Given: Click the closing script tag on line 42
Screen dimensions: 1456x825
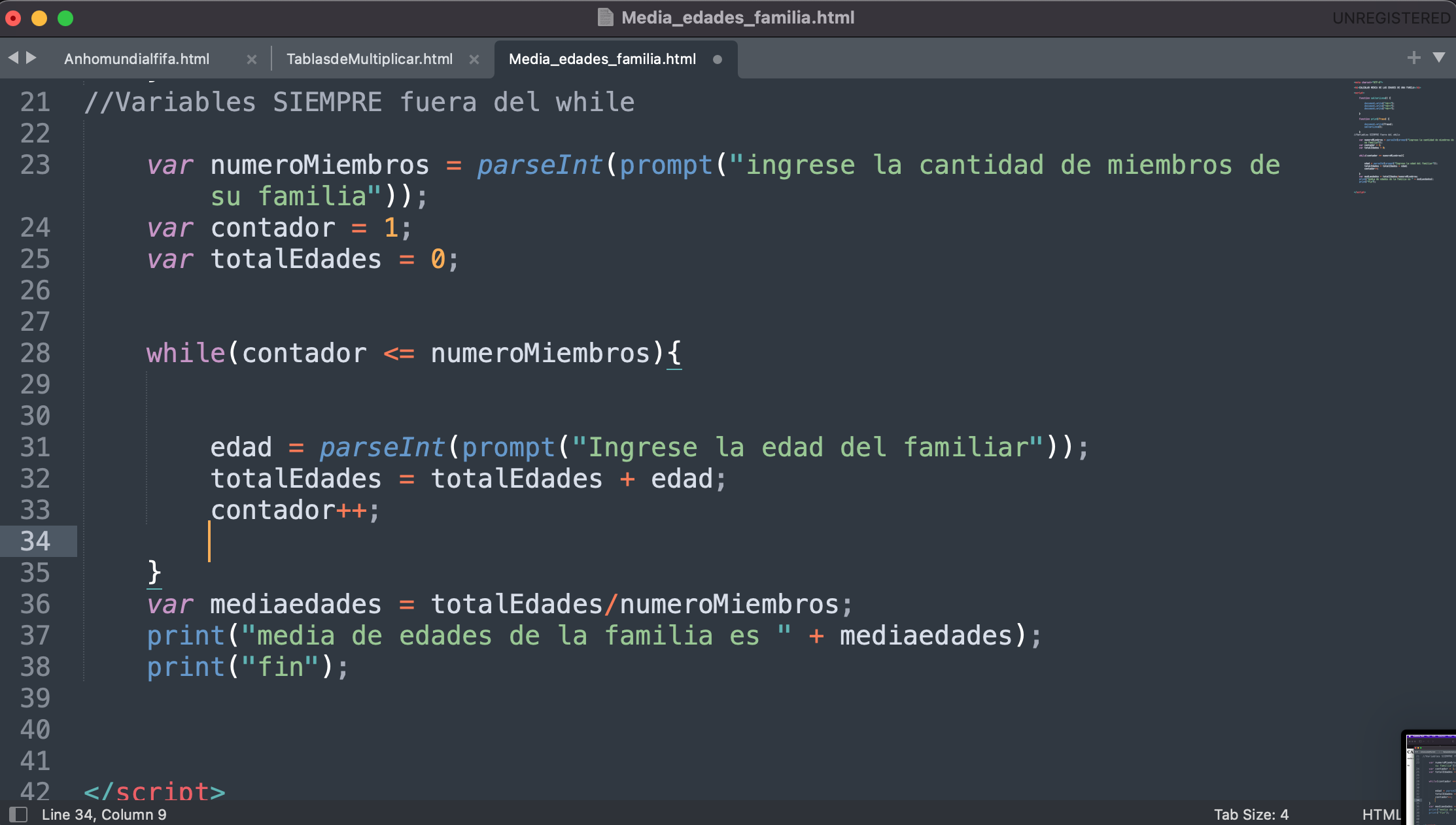Looking at the screenshot, I should [x=154, y=791].
